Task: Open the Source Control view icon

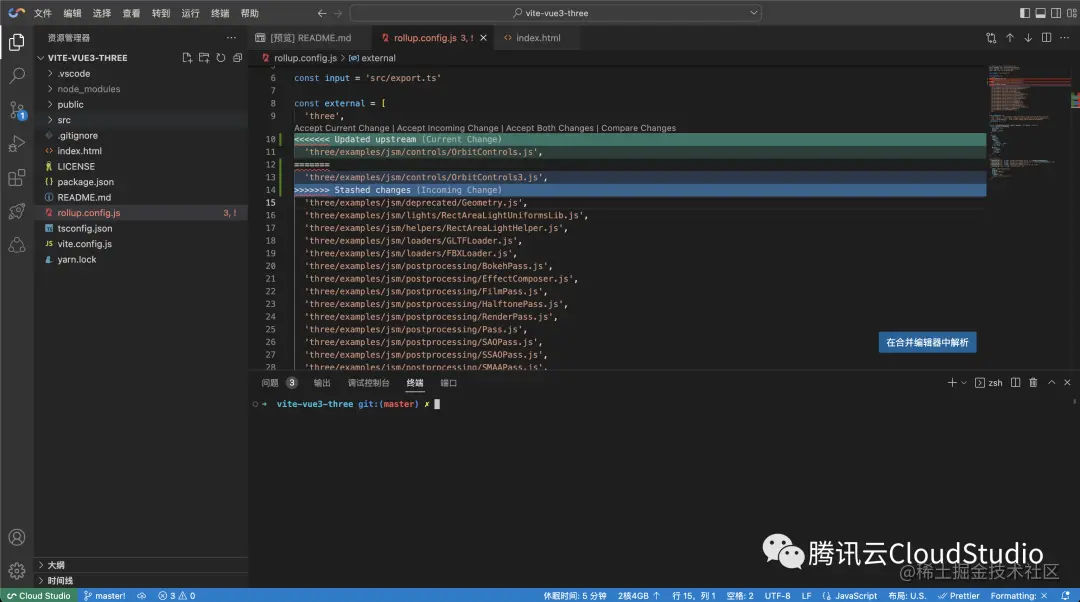Action: tap(17, 110)
